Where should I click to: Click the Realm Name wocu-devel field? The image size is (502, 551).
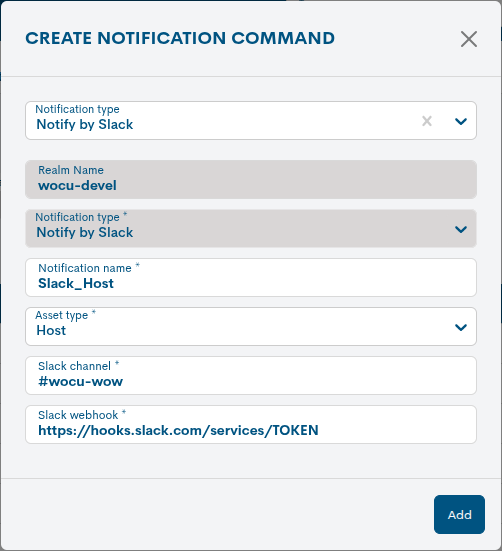pos(251,180)
